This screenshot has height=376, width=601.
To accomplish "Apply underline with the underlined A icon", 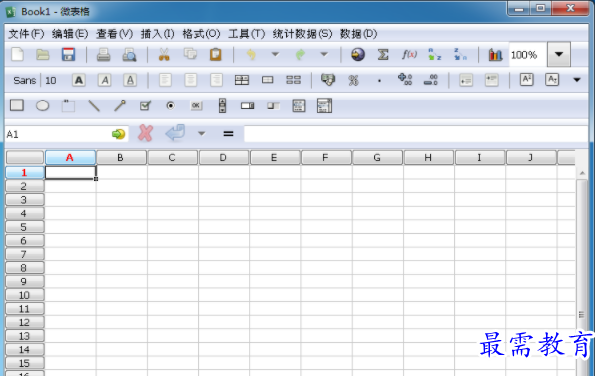I will coord(130,80).
